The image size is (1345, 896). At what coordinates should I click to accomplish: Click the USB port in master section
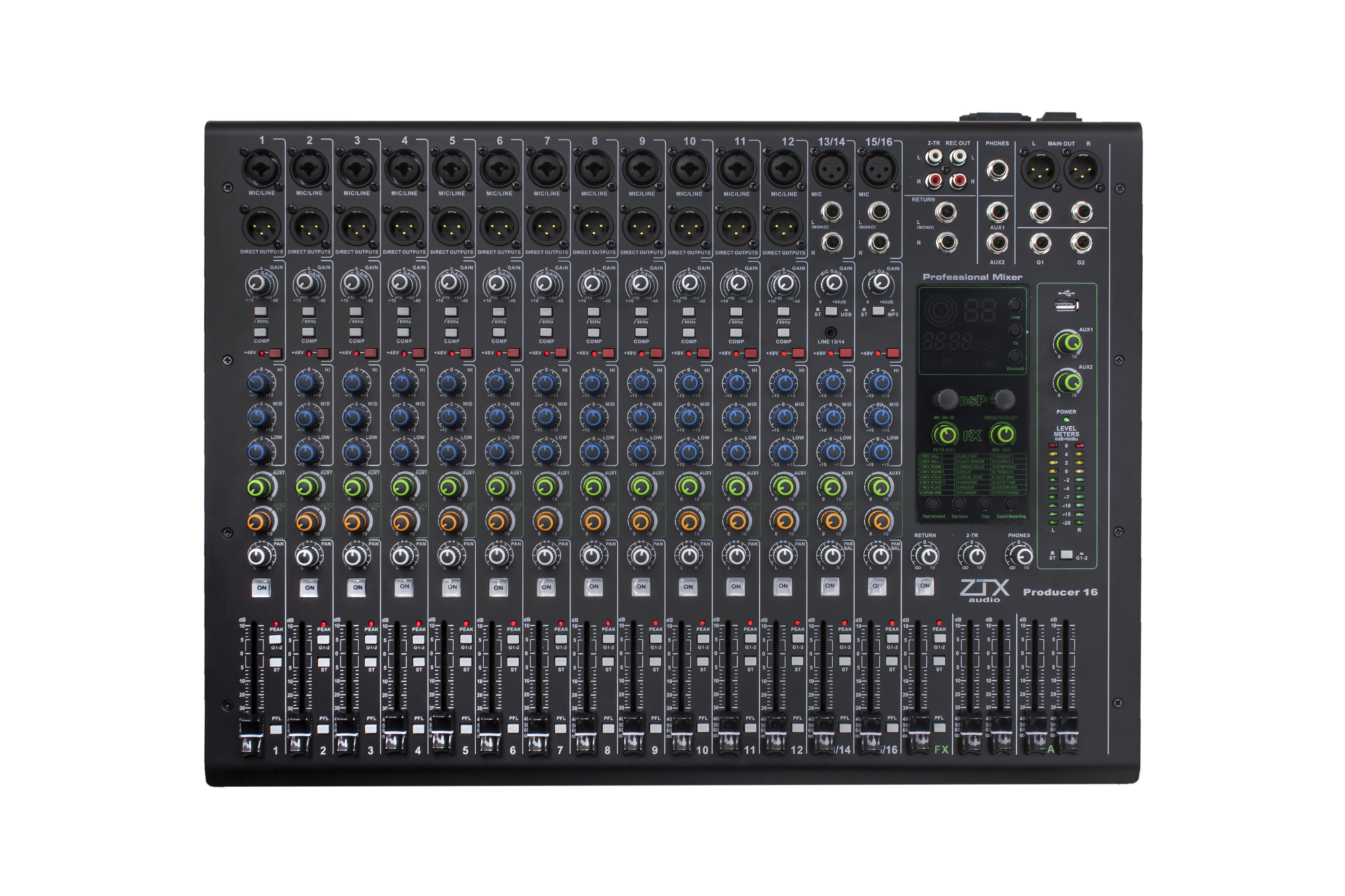point(1066,306)
